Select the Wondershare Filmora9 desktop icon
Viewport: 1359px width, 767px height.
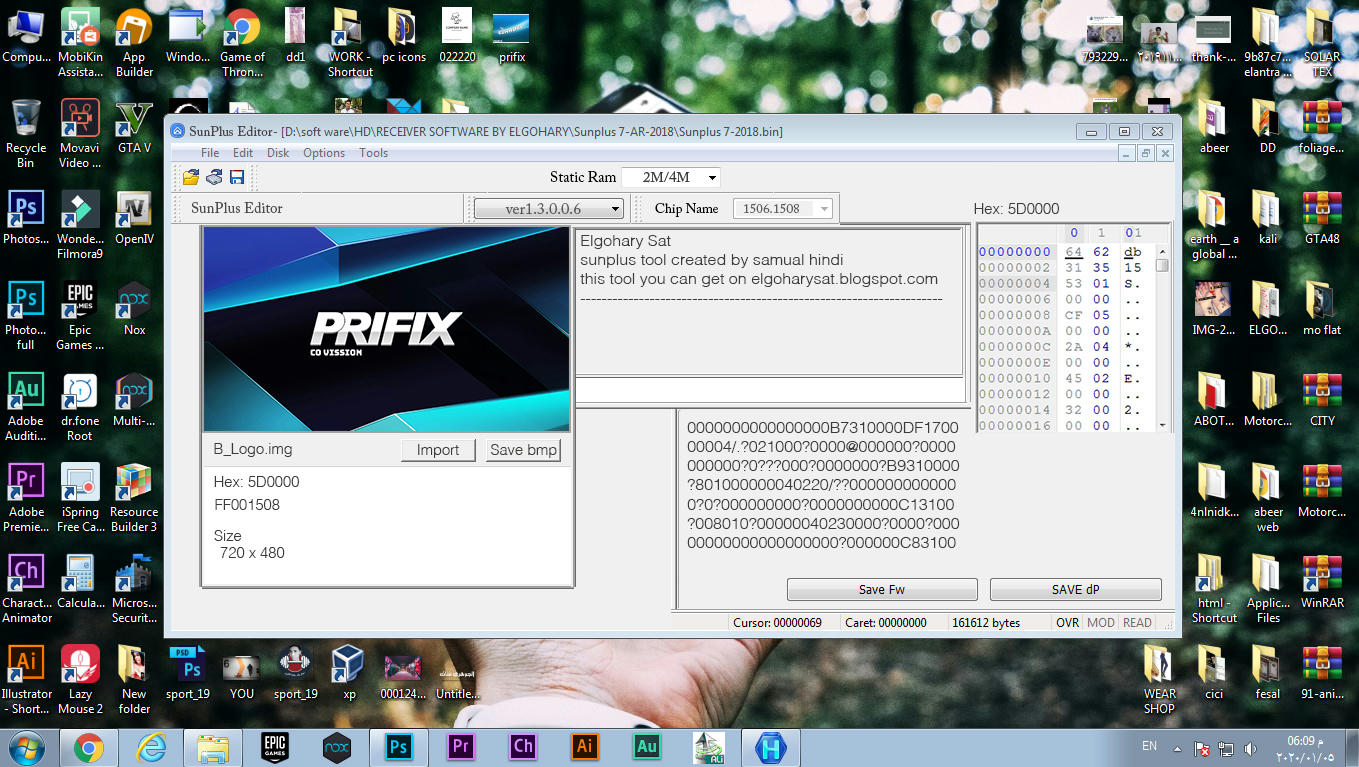(x=80, y=225)
